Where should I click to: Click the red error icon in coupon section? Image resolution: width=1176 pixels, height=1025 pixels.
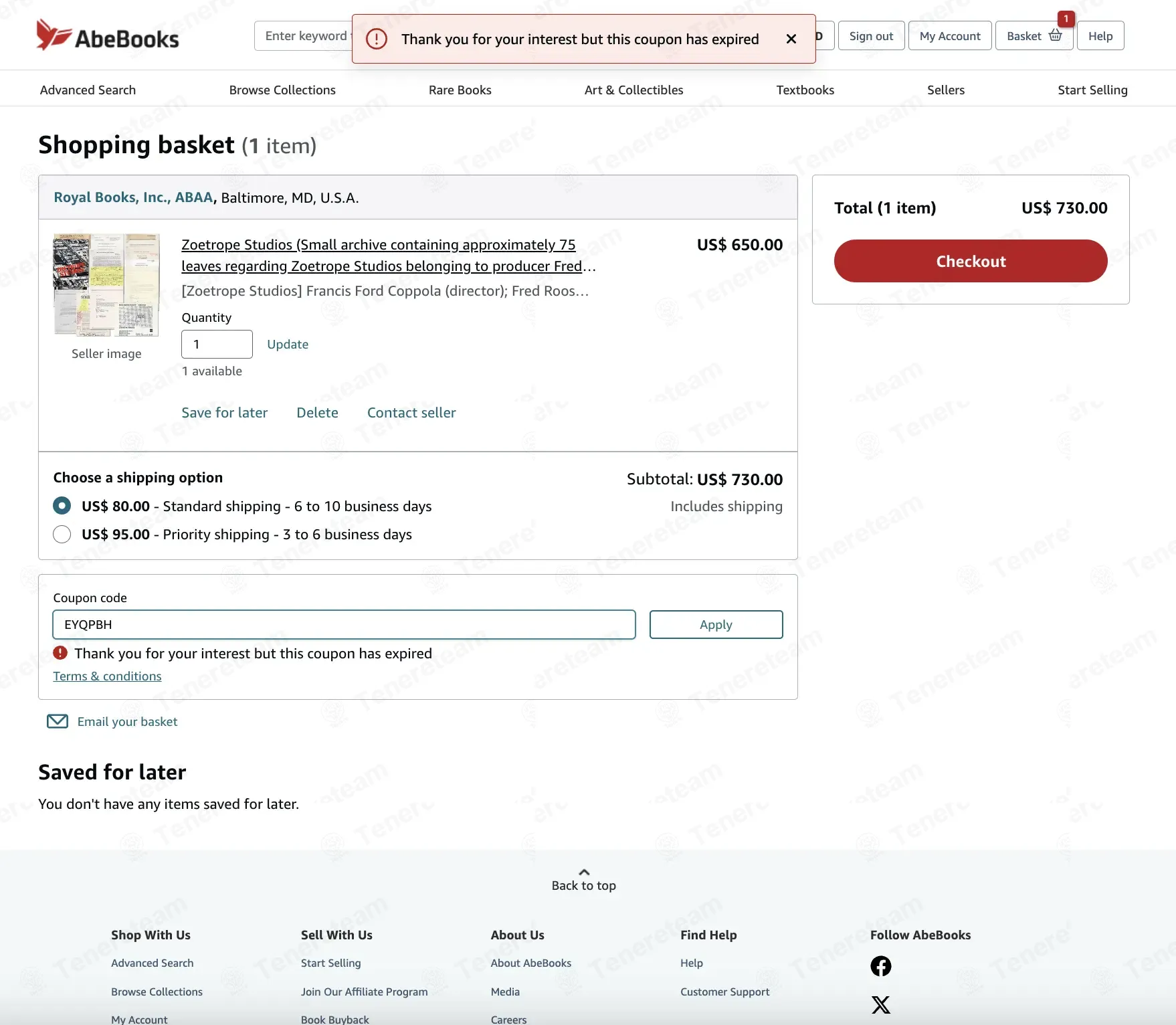60,652
